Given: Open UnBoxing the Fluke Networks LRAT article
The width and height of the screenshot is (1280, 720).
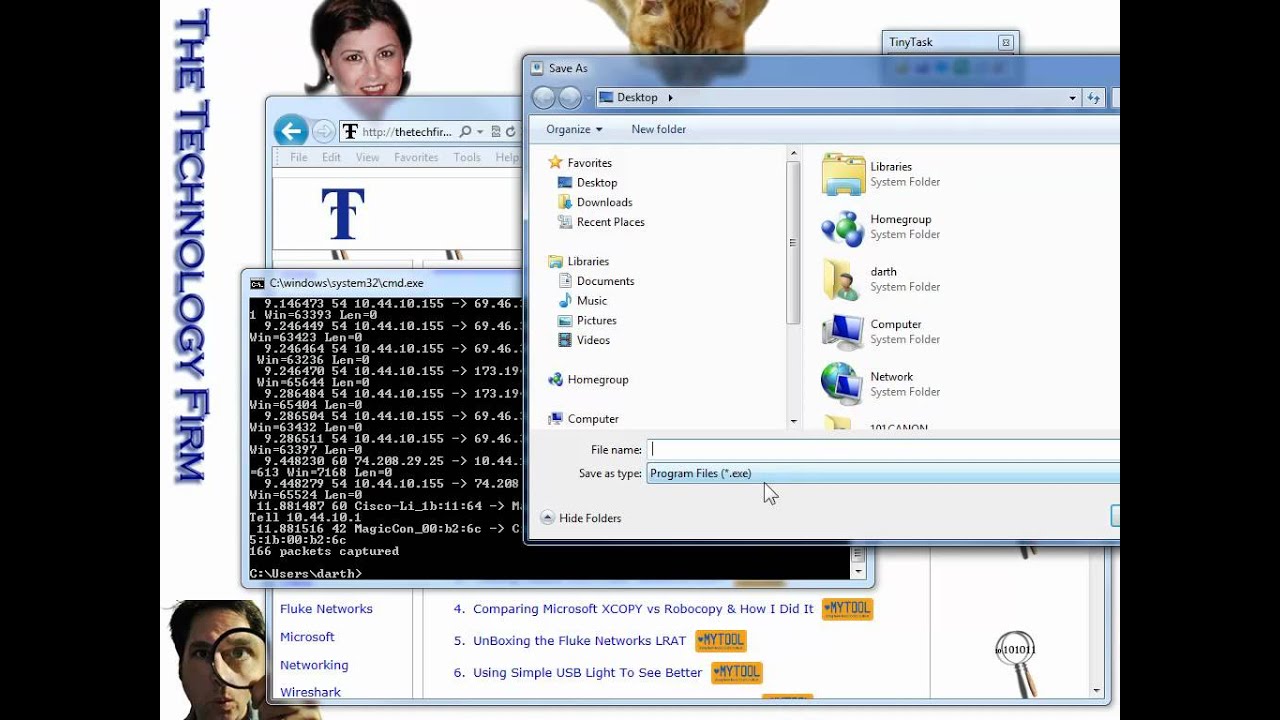Looking at the screenshot, I should pyautogui.click(x=579, y=640).
